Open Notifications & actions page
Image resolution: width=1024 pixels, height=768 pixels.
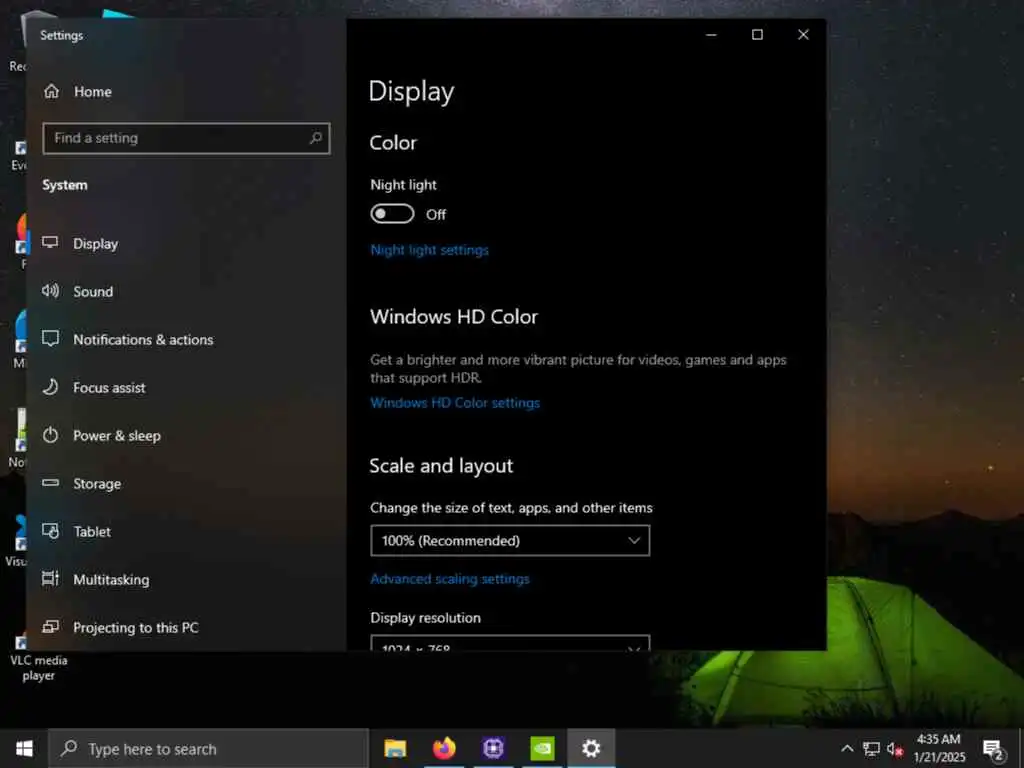143,340
